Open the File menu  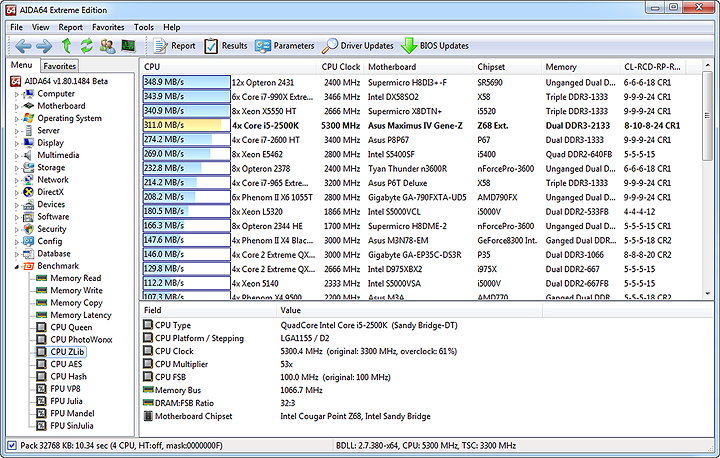17,27
